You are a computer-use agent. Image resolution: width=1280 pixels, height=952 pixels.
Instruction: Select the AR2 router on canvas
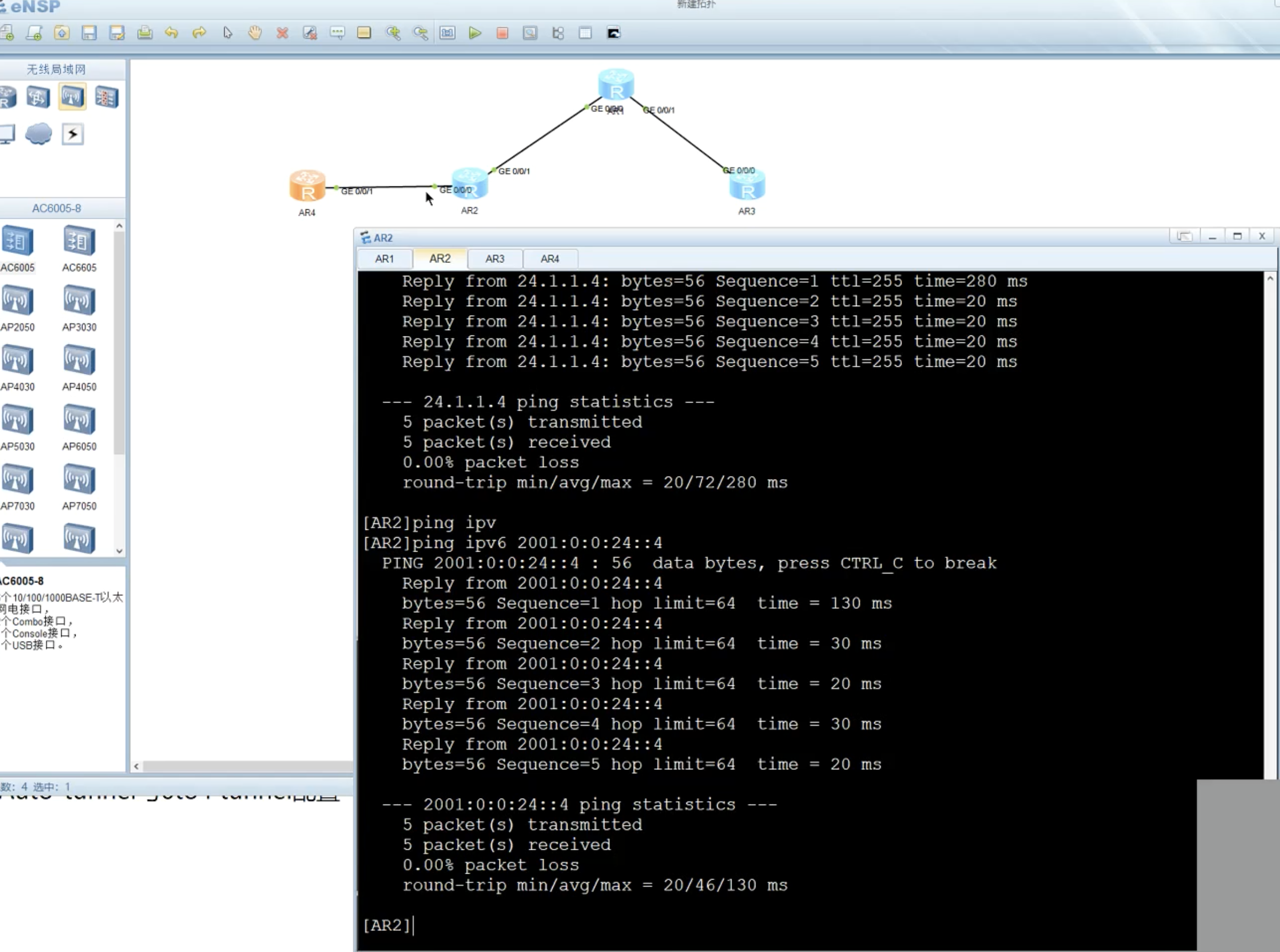click(x=470, y=183)
